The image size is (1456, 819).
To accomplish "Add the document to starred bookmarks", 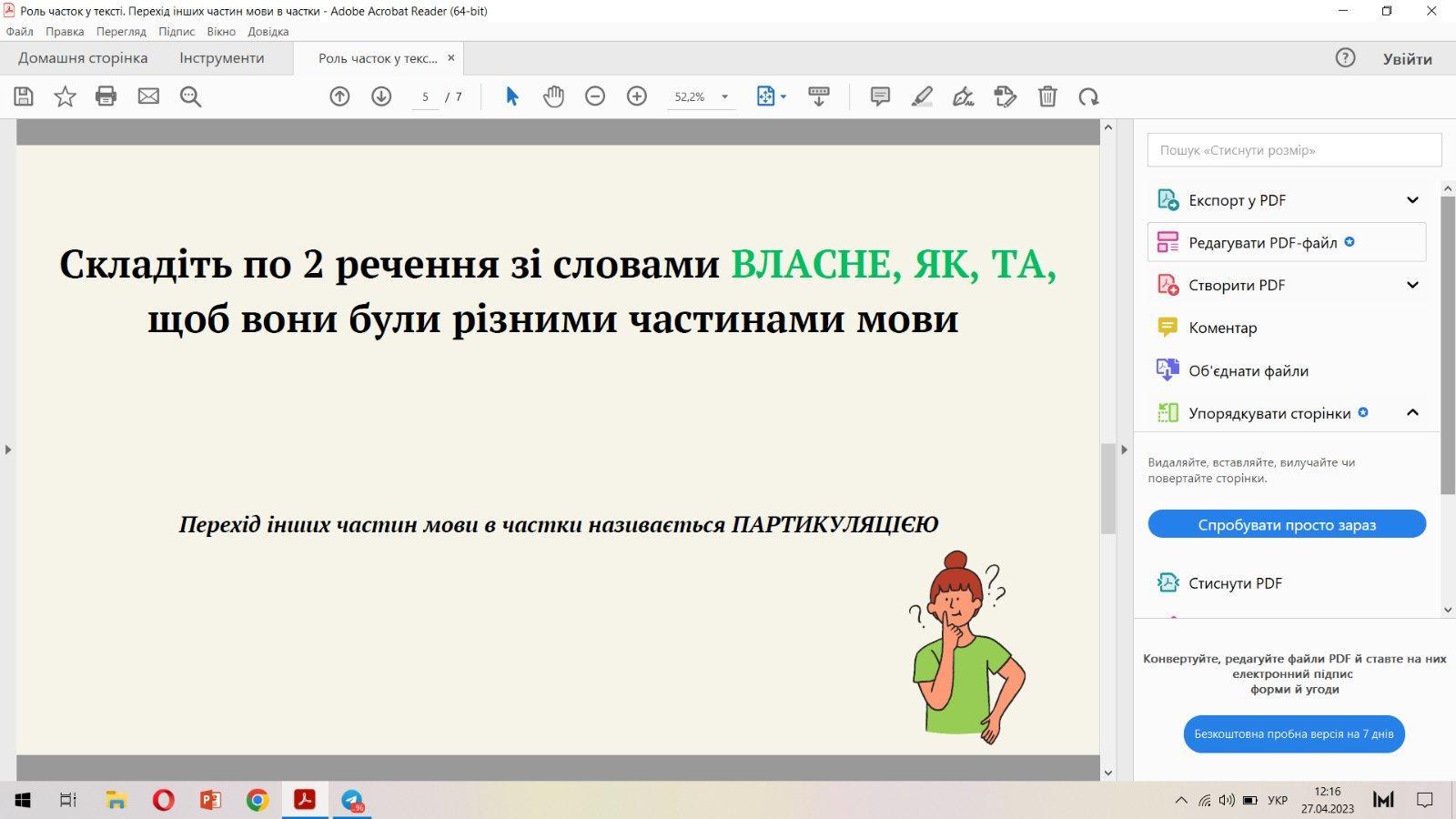I will [x=65, y=96].
